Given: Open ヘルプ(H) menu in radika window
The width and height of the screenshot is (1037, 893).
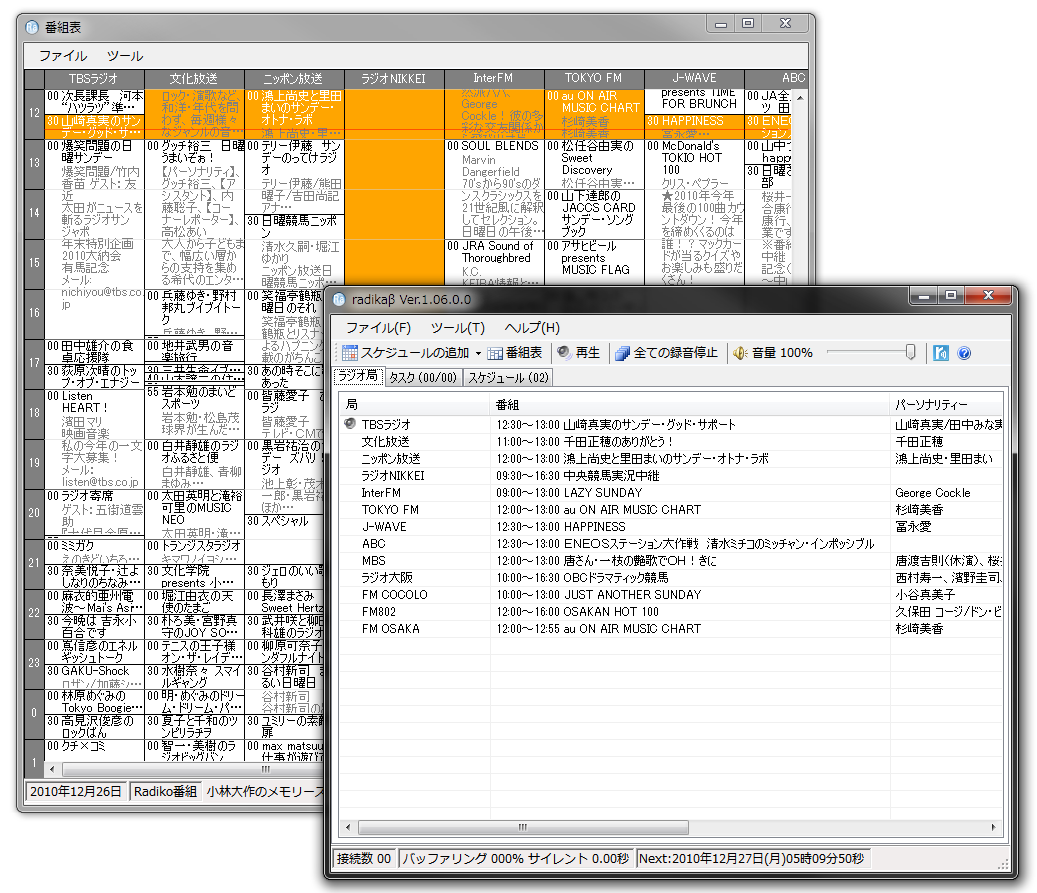Looking at the screenshot, I should [x=532, y=328].
